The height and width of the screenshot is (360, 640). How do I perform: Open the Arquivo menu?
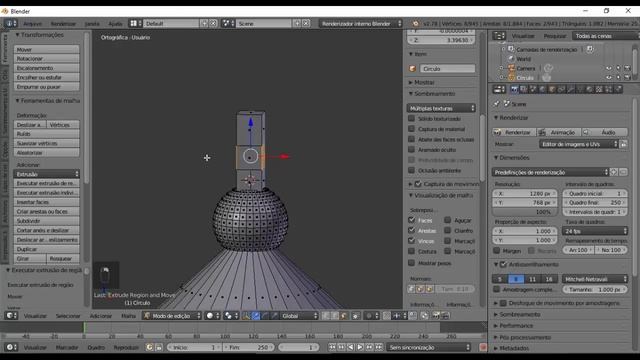tap(32, 24)
